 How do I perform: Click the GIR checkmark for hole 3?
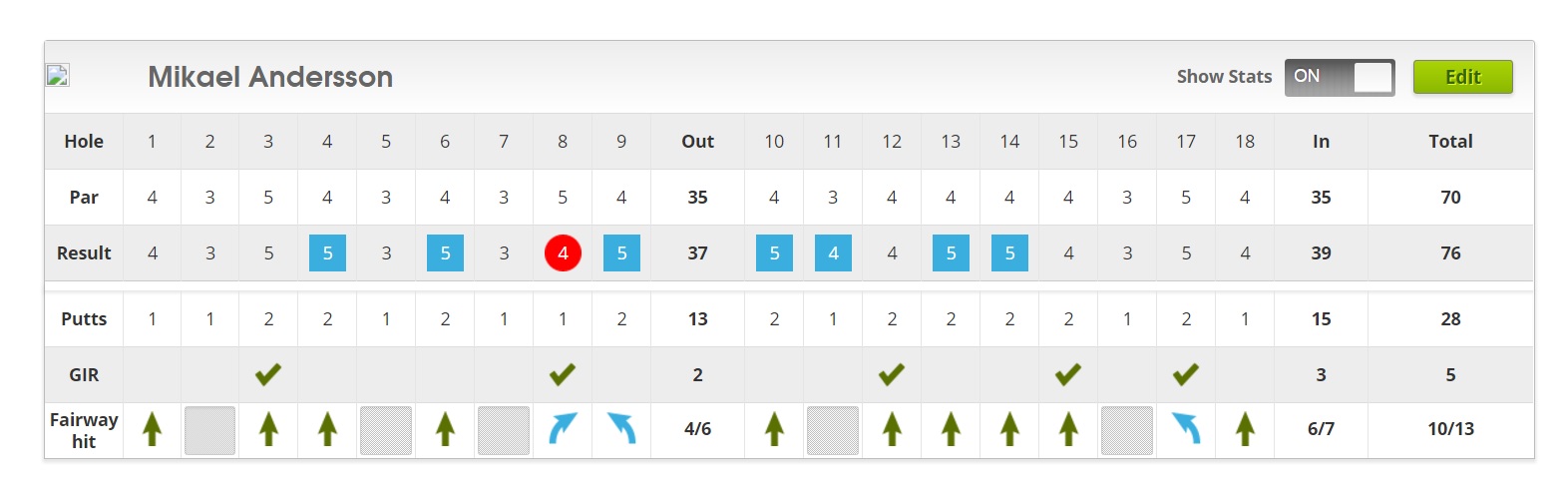click(x=268, y=374)
